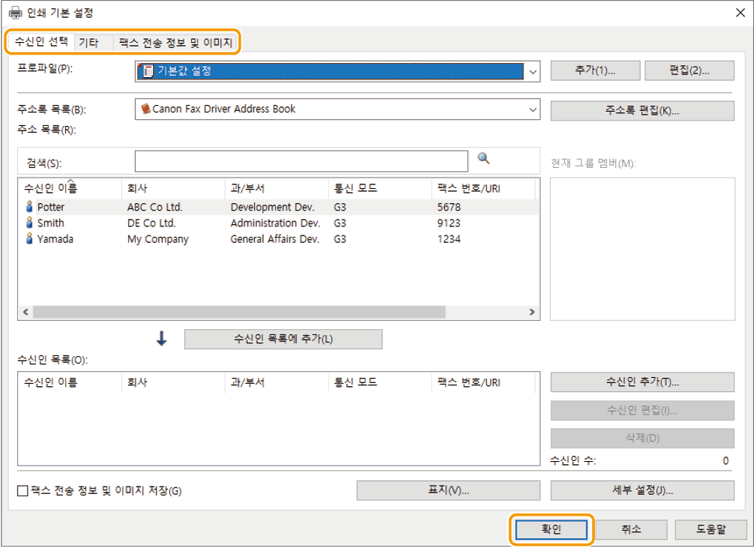Click the 취소 button

click(630, 529)
